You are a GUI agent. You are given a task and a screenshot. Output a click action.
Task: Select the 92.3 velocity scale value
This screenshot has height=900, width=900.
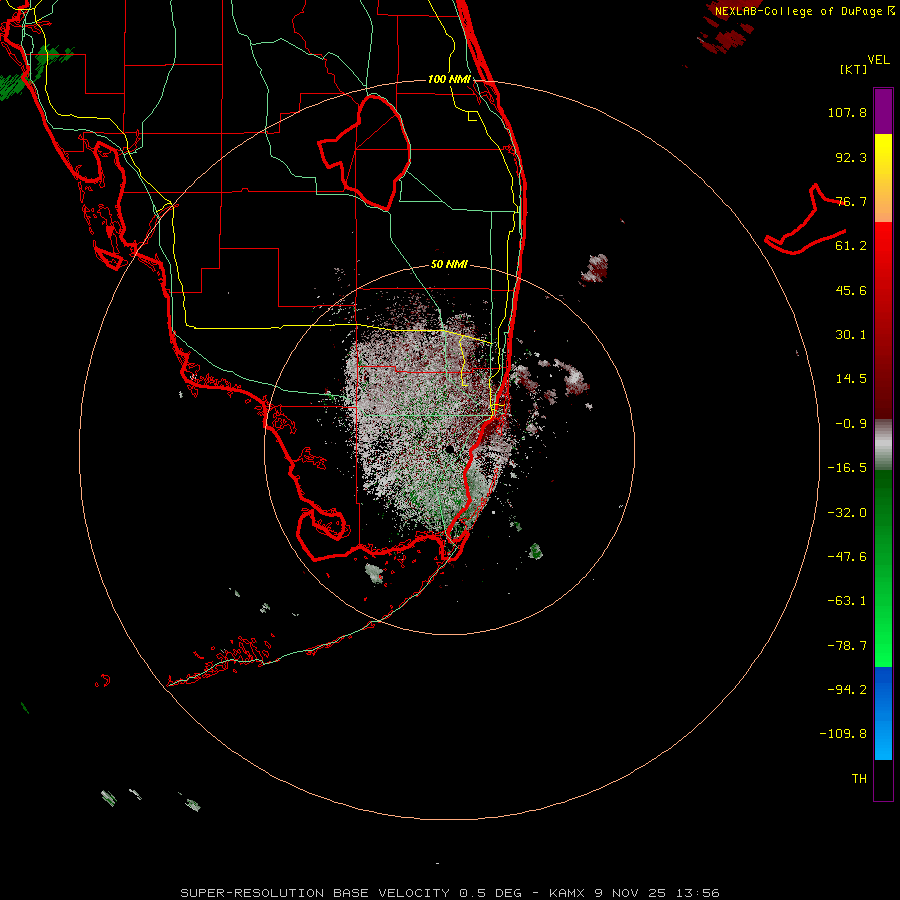[851, 157]
